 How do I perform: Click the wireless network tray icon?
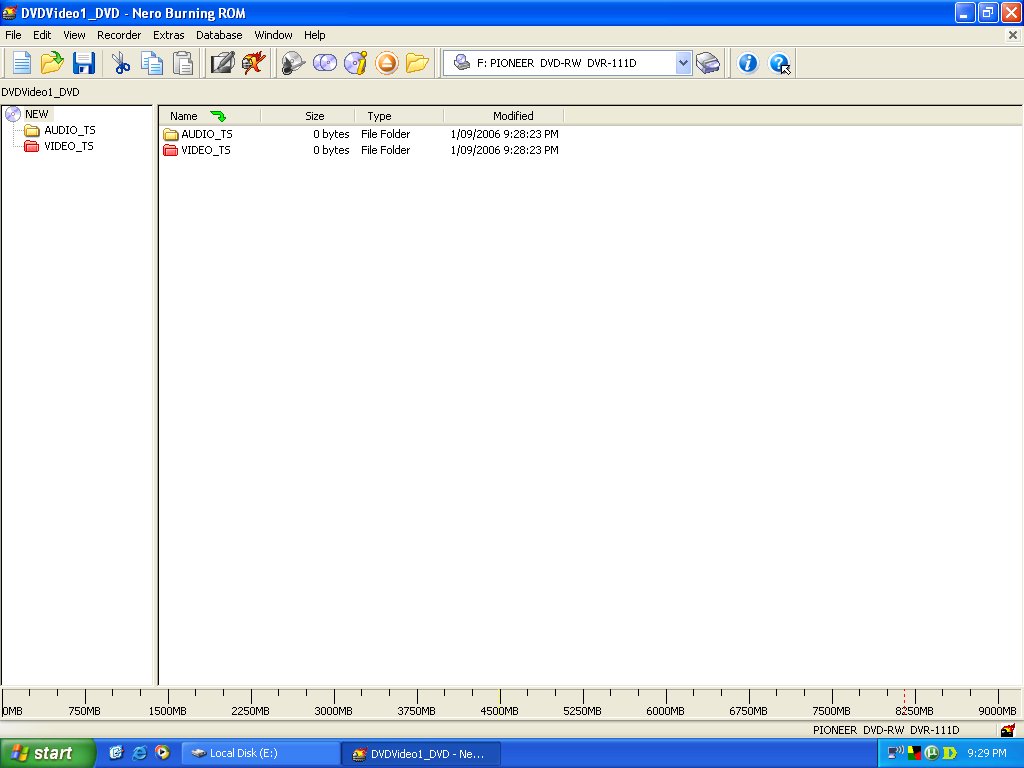pos(895,753)
